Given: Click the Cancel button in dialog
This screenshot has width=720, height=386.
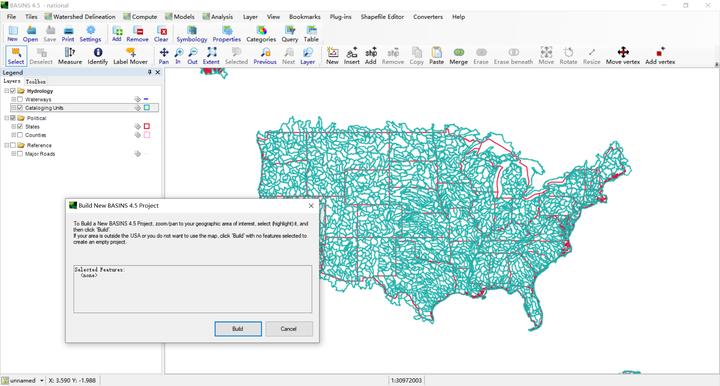Looking at the screenshot, I should [289, 329].
